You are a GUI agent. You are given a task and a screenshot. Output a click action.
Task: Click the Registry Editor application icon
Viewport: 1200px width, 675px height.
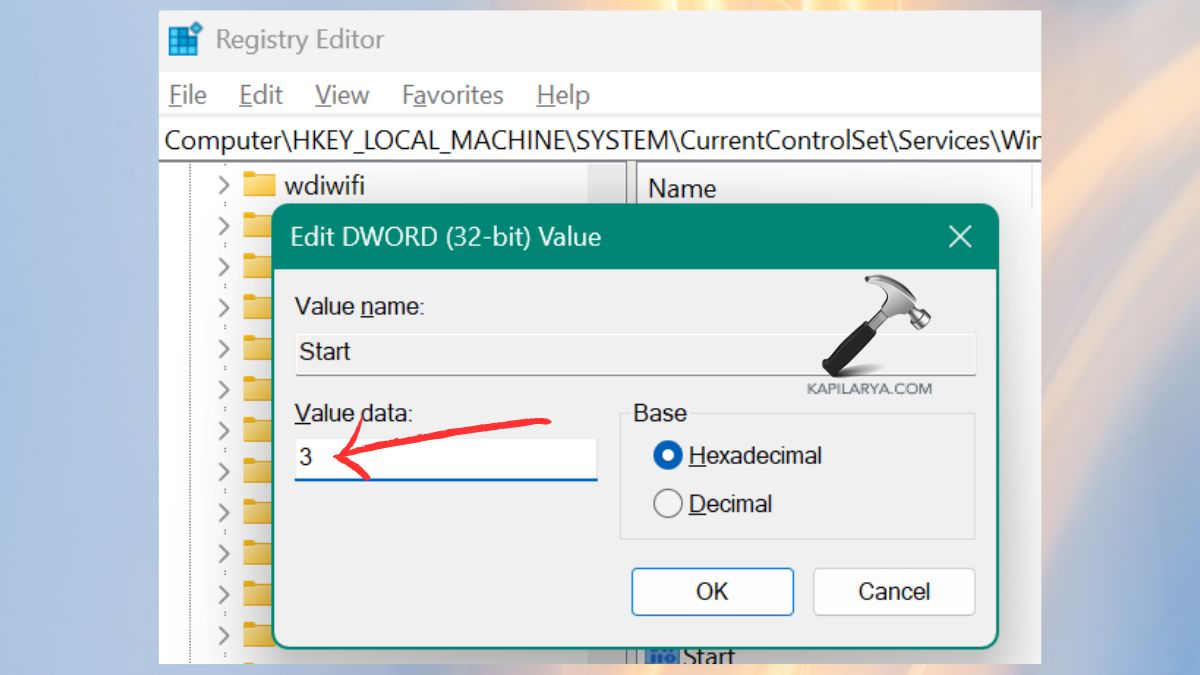185,38
